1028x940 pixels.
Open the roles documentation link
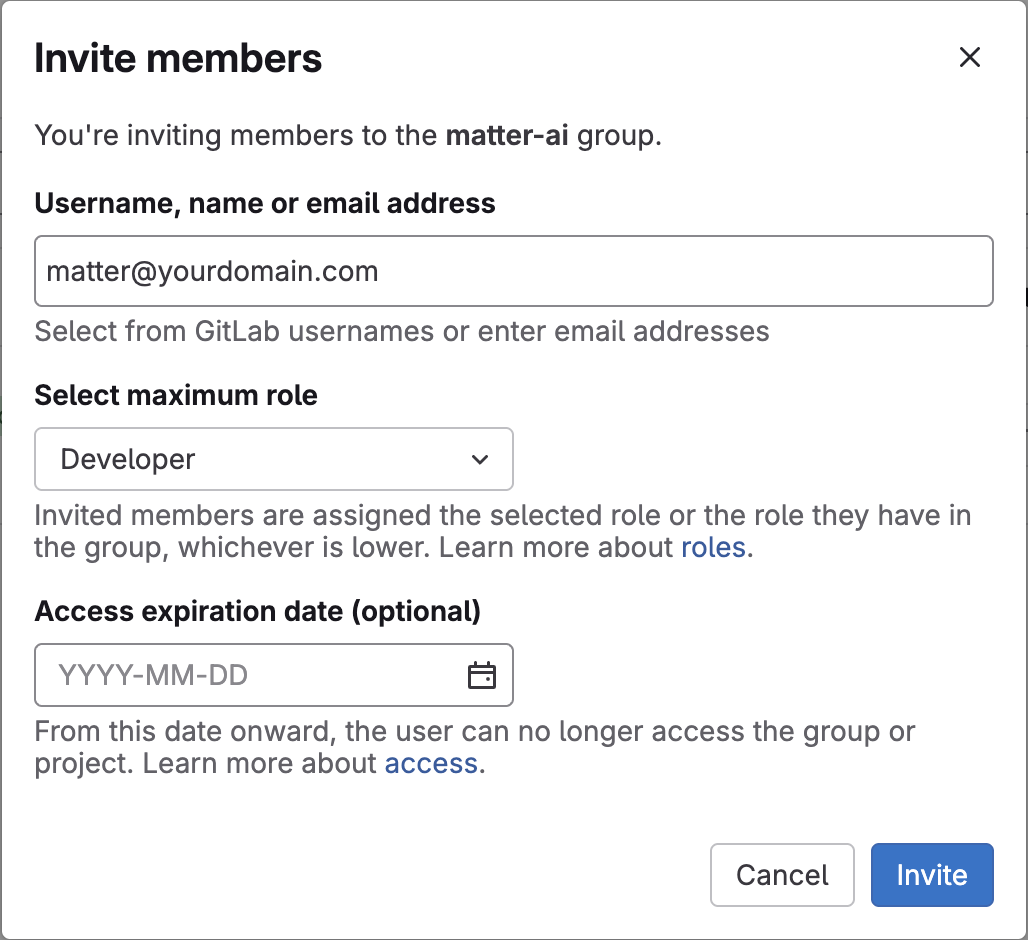(713, 548)
